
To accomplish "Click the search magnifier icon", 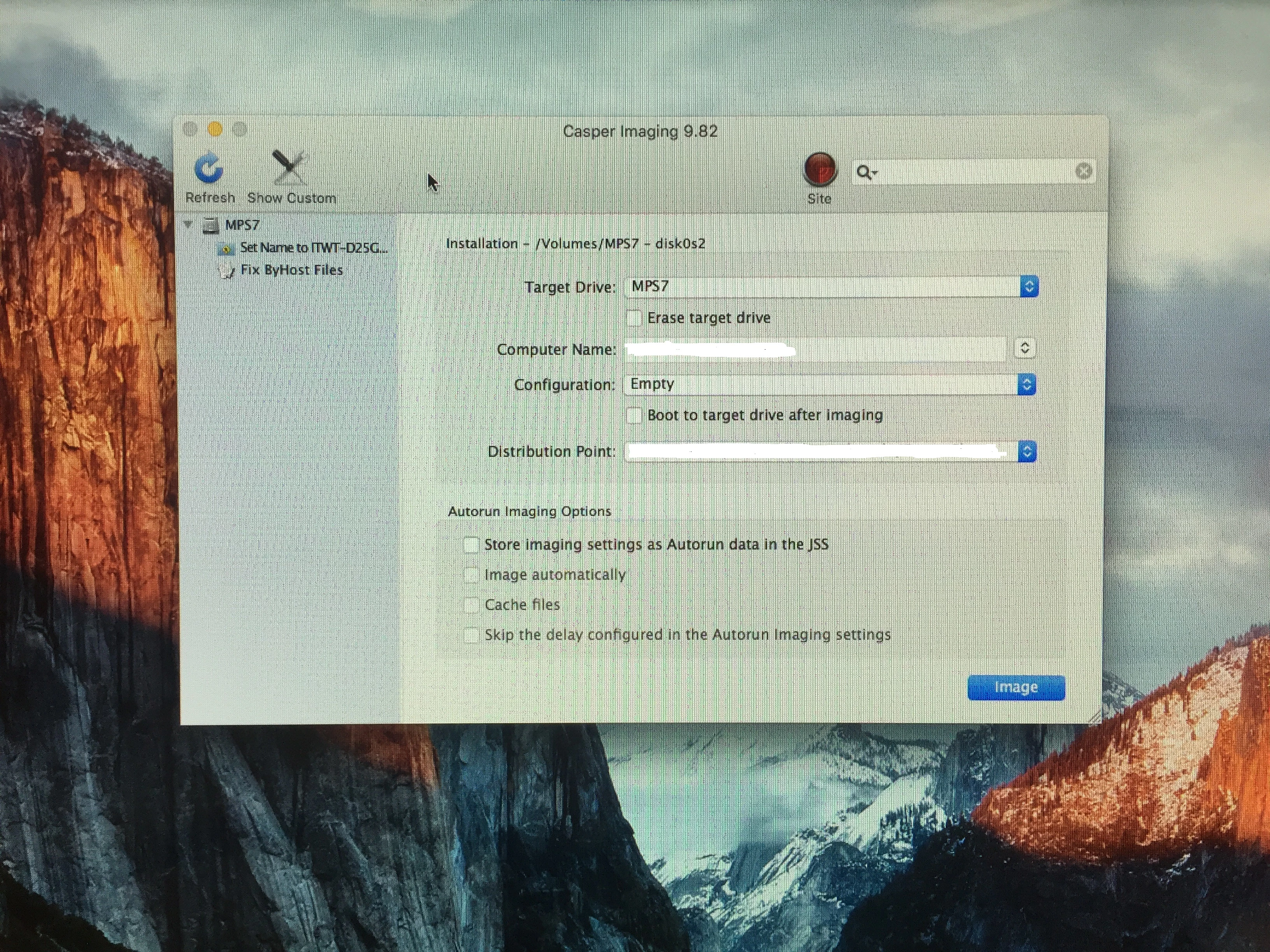I will (x=866, y=171).
